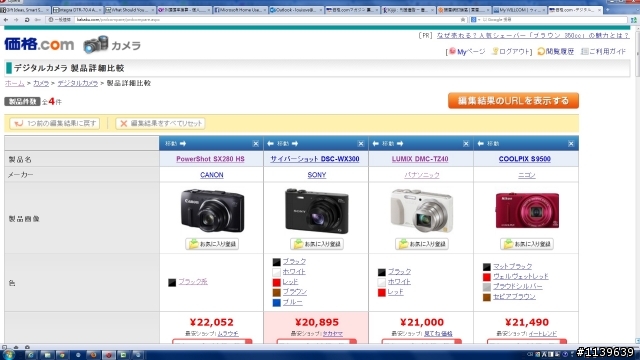Click the red COOLPIX camera image
The image size is (640, 360).
pos(527,211)
